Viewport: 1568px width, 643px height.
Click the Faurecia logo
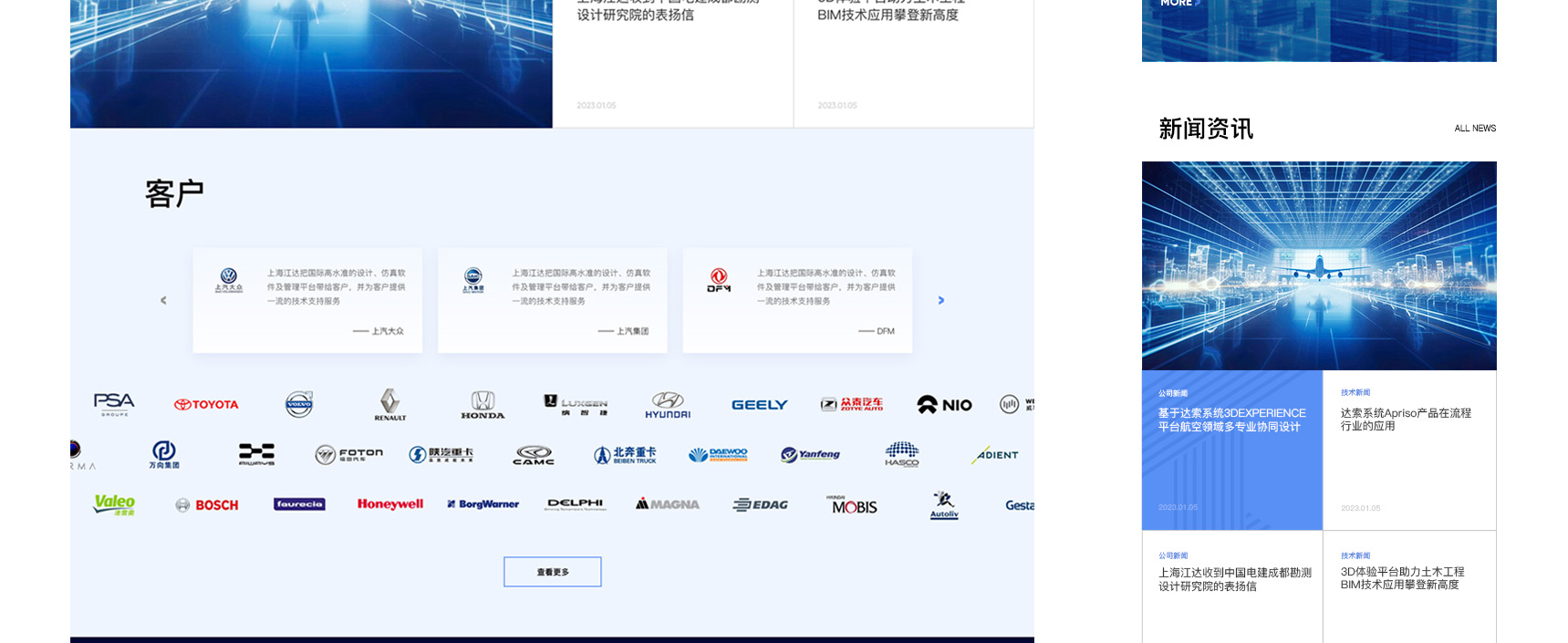pyautogui.click(x=299, y=504)
